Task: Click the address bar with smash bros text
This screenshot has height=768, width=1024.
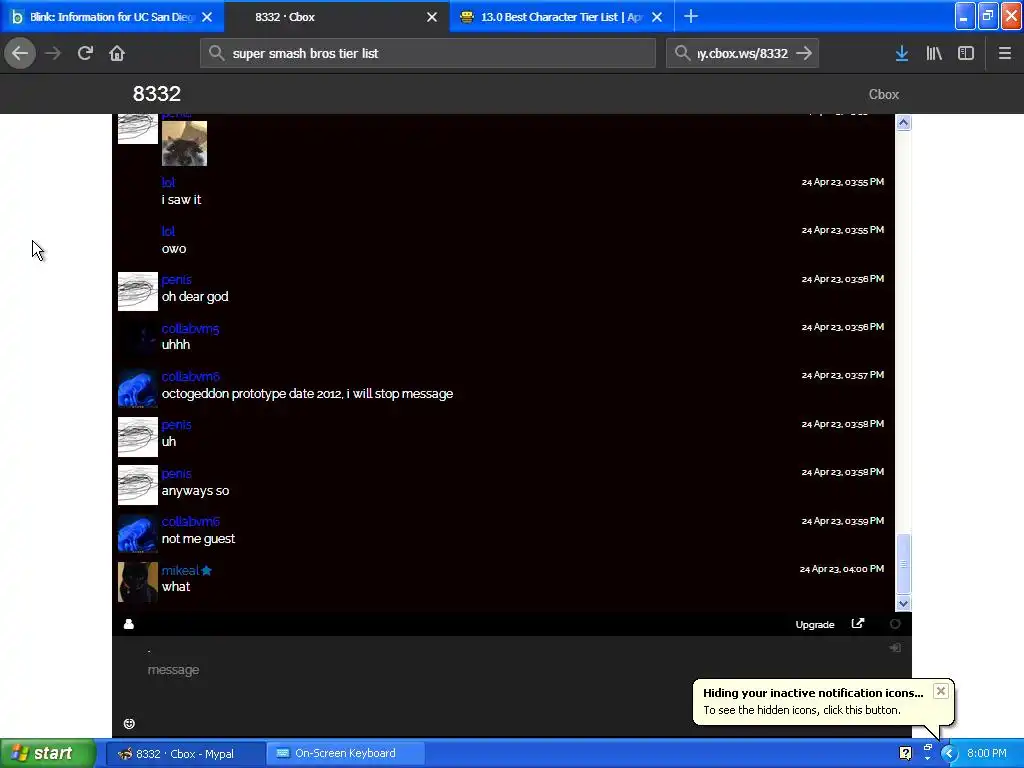Action: click(x=428, y=53)
